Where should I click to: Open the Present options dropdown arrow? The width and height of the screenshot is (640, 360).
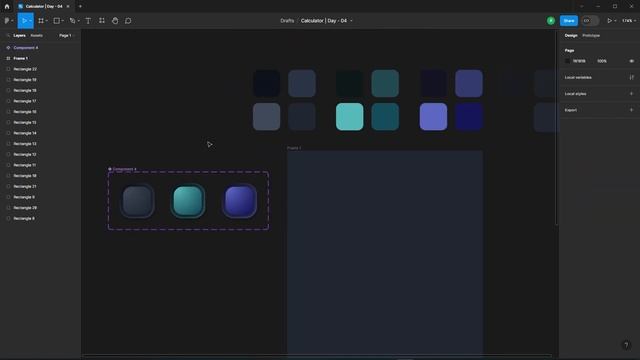pyautogui.click(x=615, y=21)
